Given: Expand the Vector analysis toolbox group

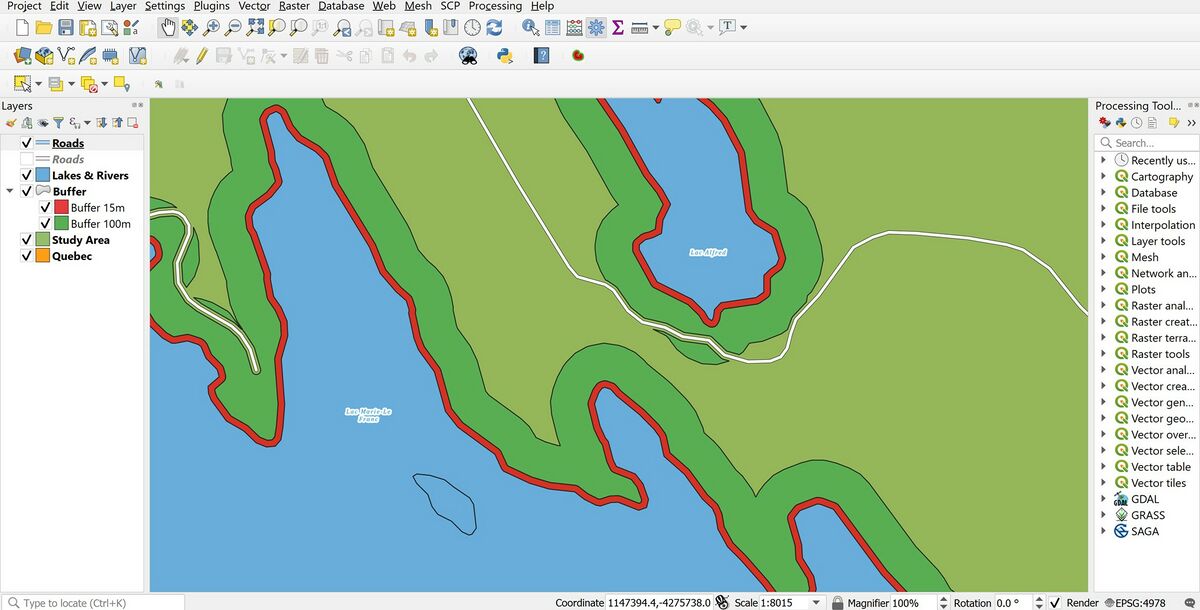Looking at the screenshot, I should 1103,370.
